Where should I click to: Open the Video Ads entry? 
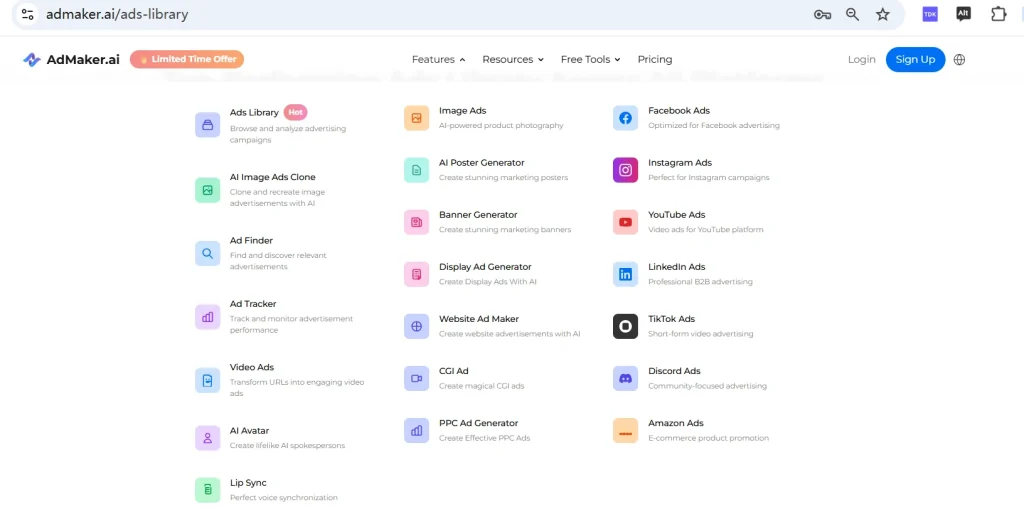(251, 367)
